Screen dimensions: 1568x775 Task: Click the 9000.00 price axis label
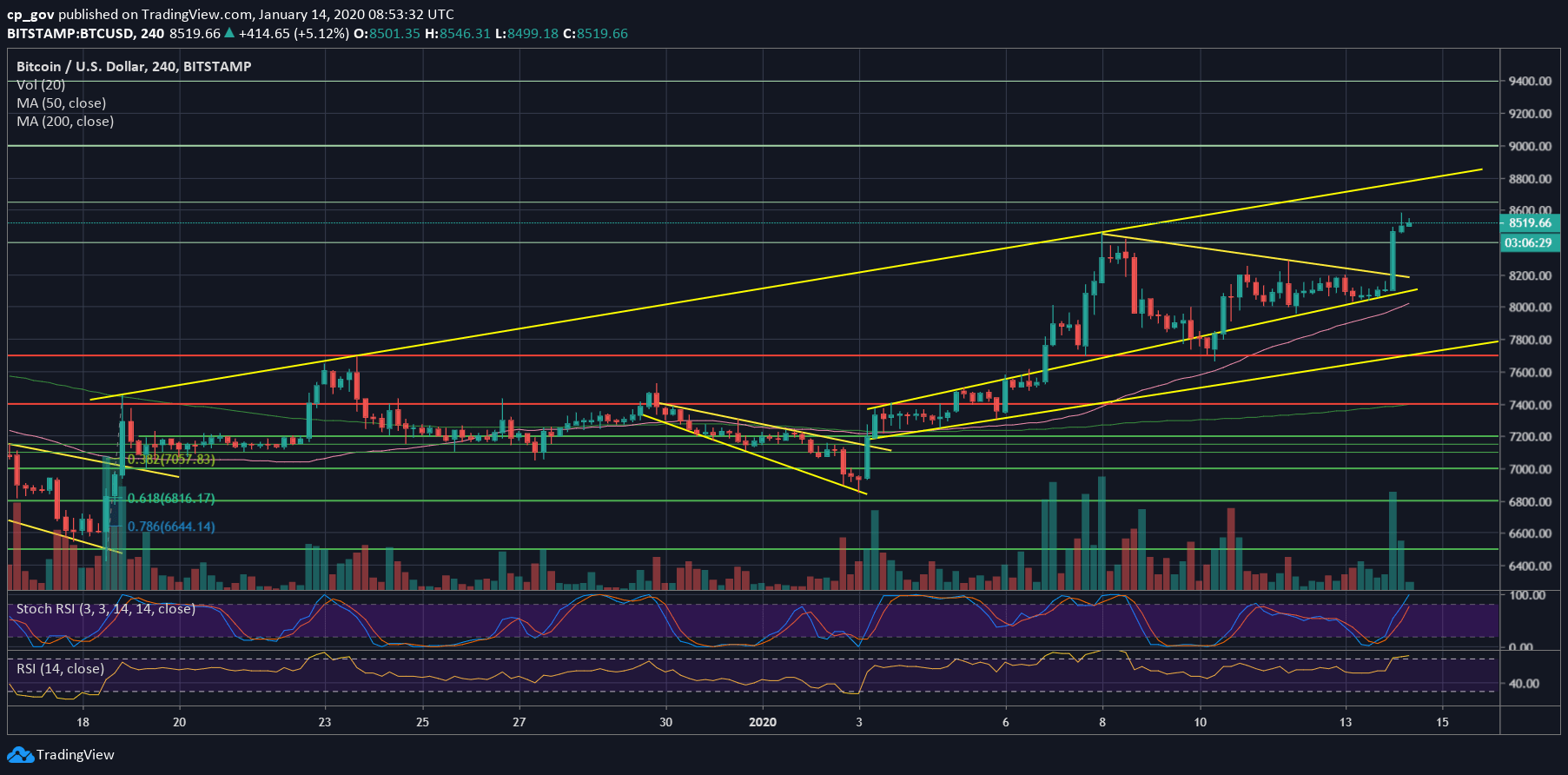1530,146
